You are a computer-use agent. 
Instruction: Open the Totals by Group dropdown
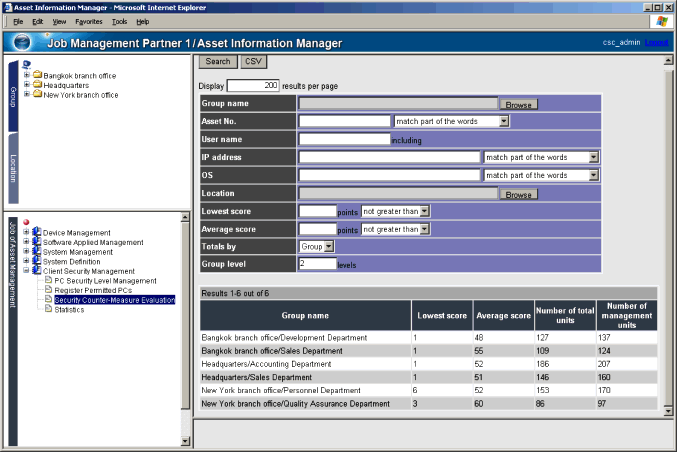(x=329, y=246)
